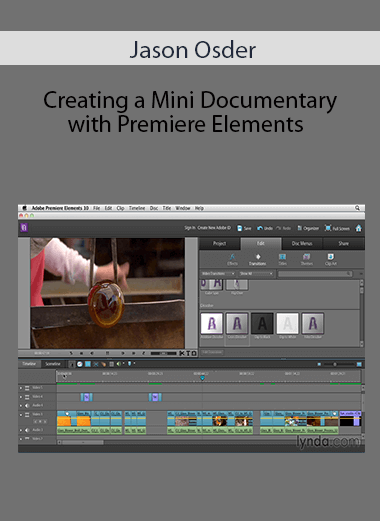
Task: Click the Play button in monitor
Action: pos(107,353)
